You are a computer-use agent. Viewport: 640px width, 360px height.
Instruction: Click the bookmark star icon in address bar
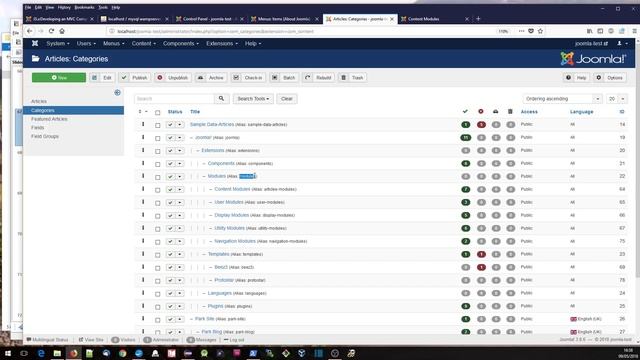point(540,31)
